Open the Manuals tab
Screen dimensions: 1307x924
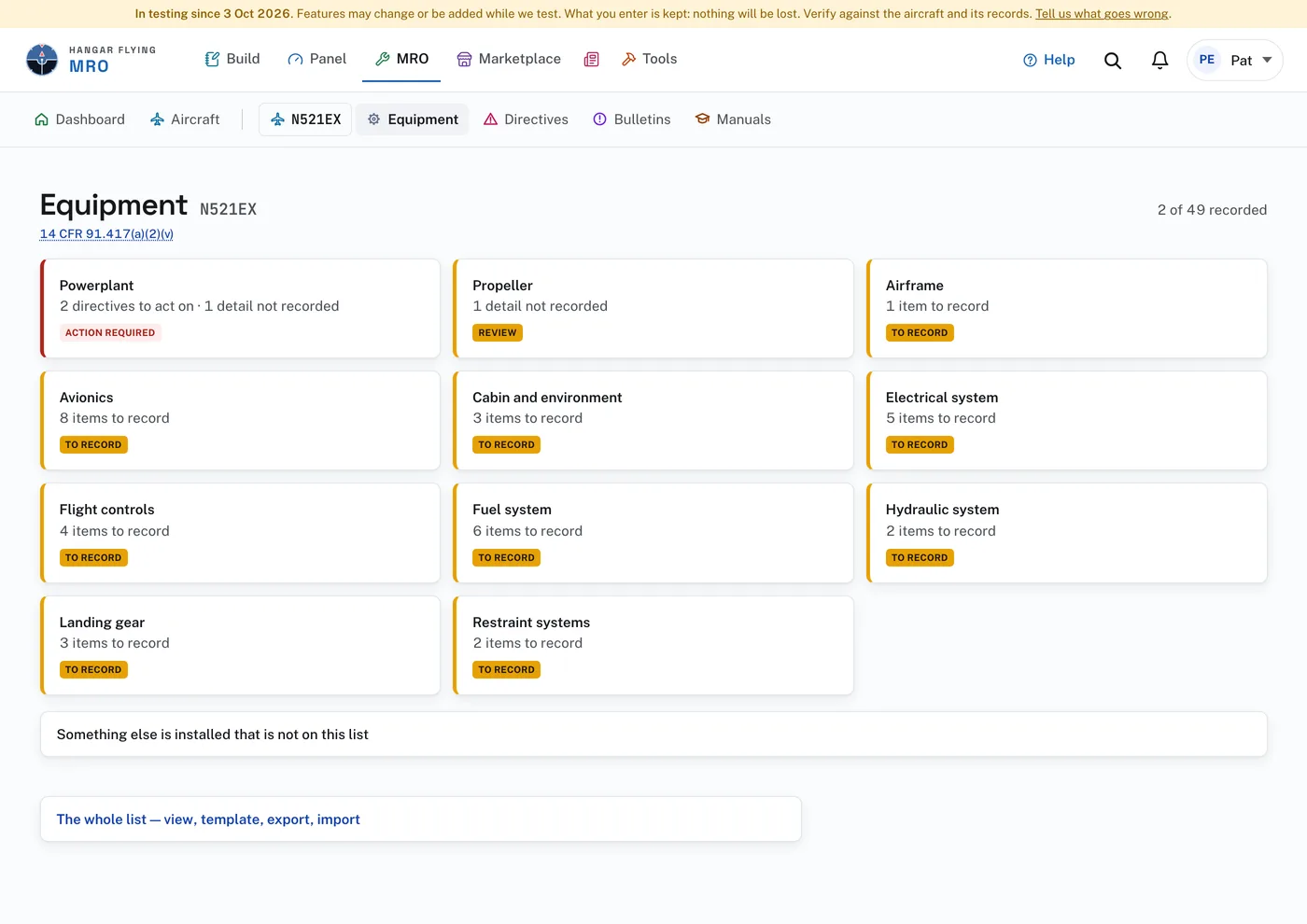tap(733, 119)
